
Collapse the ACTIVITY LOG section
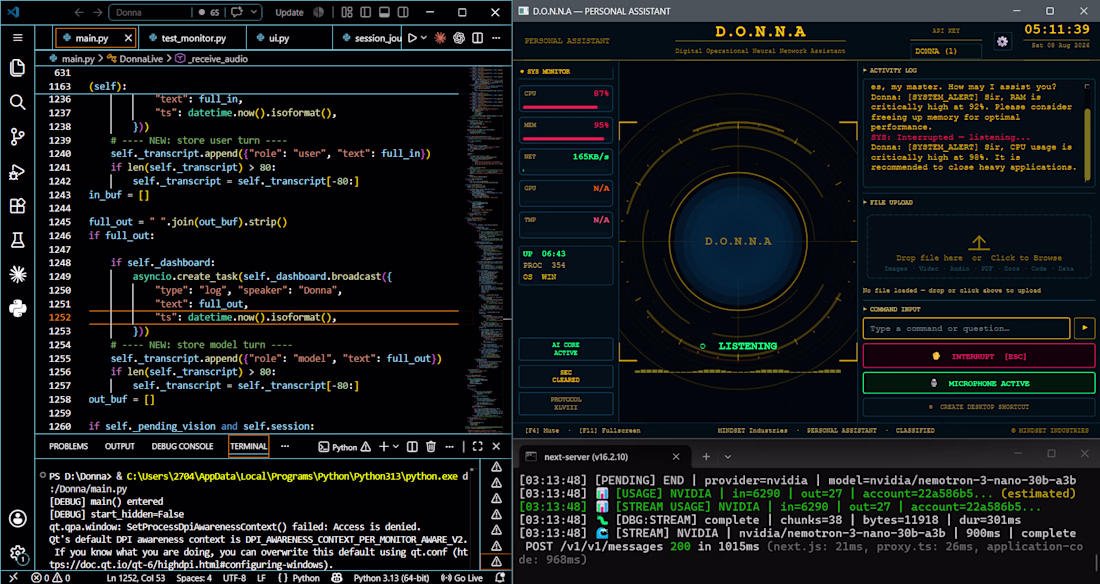point(891,70)
